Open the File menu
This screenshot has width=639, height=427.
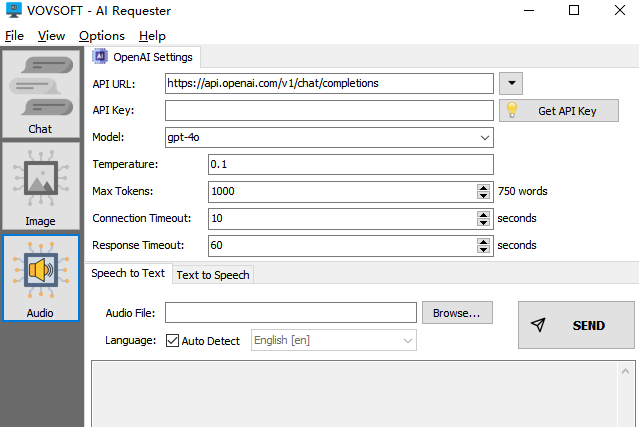tap(14, 36)
